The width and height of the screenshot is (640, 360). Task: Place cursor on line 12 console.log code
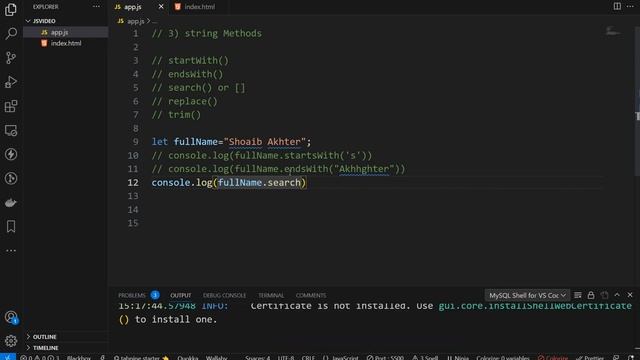pos(229,182)
